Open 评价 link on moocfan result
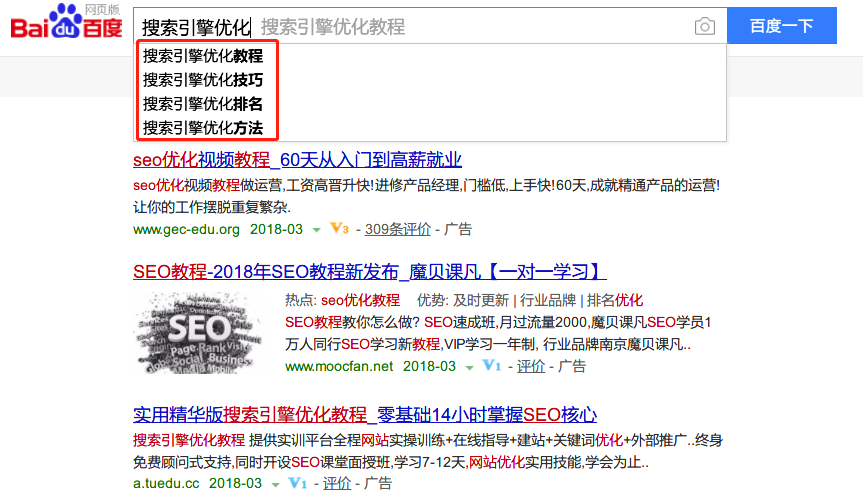Image resolution: width=863 pixels, height=495 pixels. tap(531, 366)
